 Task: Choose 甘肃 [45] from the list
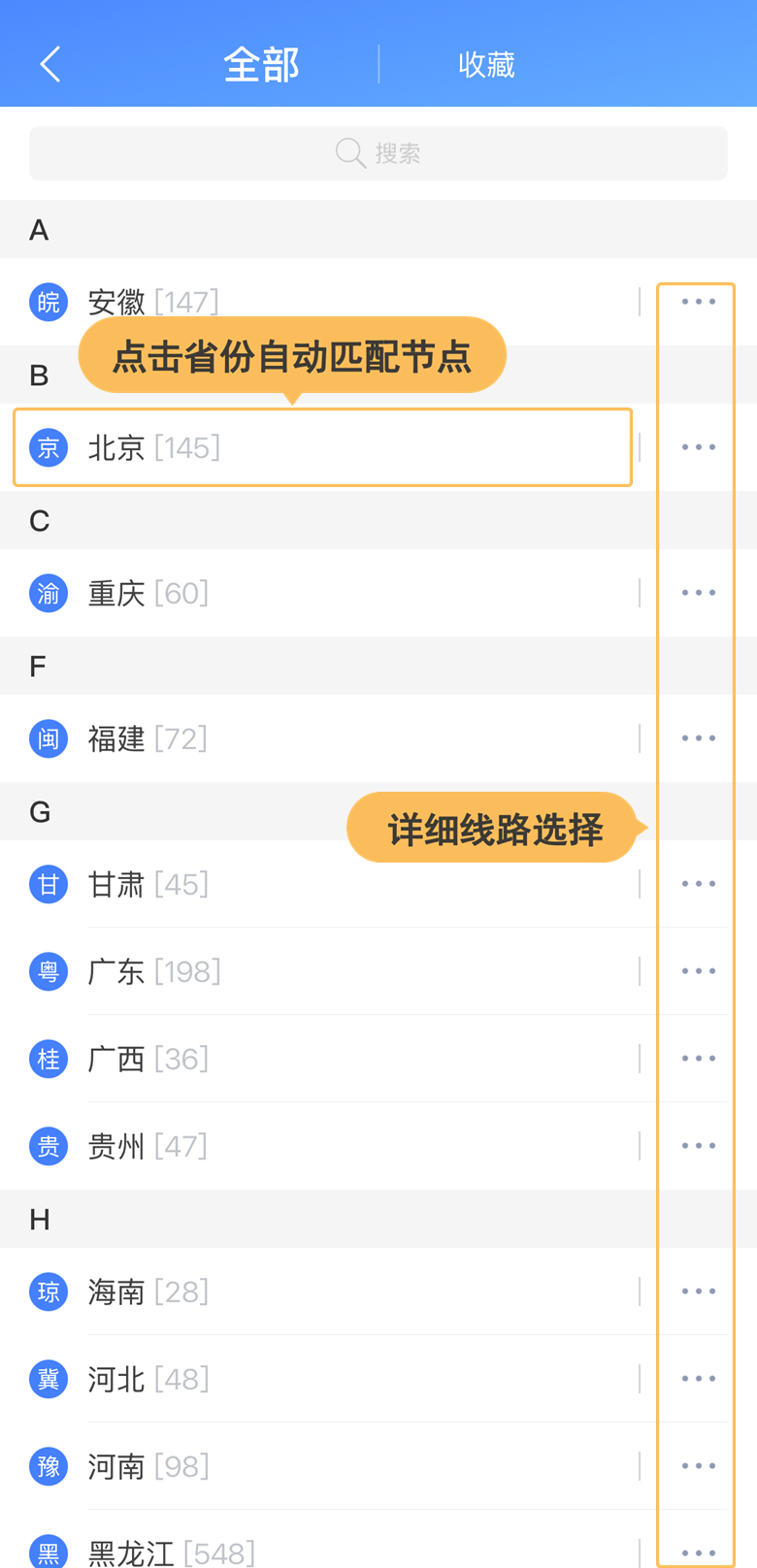click(320, 884)
